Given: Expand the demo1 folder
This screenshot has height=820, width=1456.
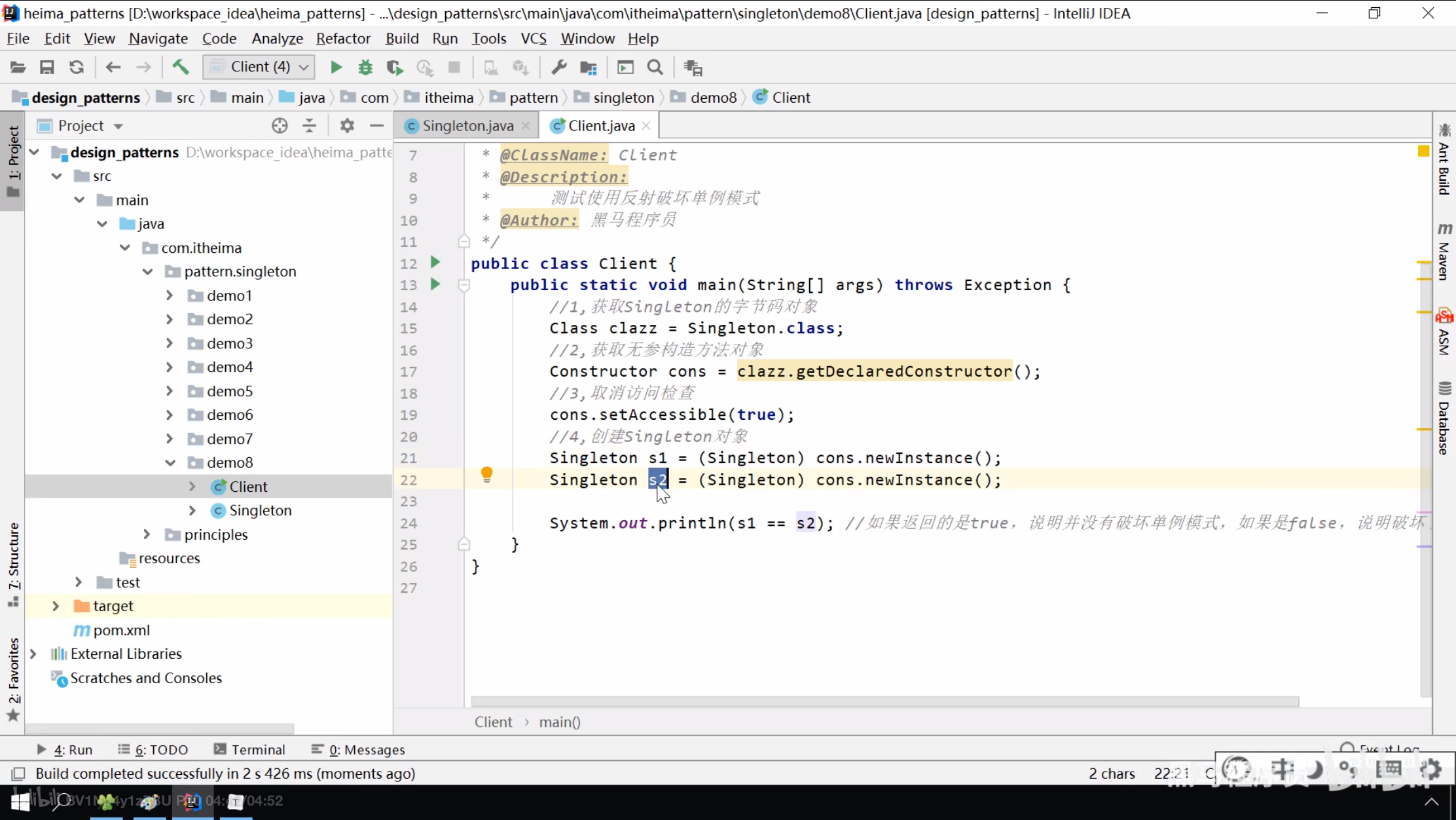Looking at the screenshot, I should coord(170,295).
